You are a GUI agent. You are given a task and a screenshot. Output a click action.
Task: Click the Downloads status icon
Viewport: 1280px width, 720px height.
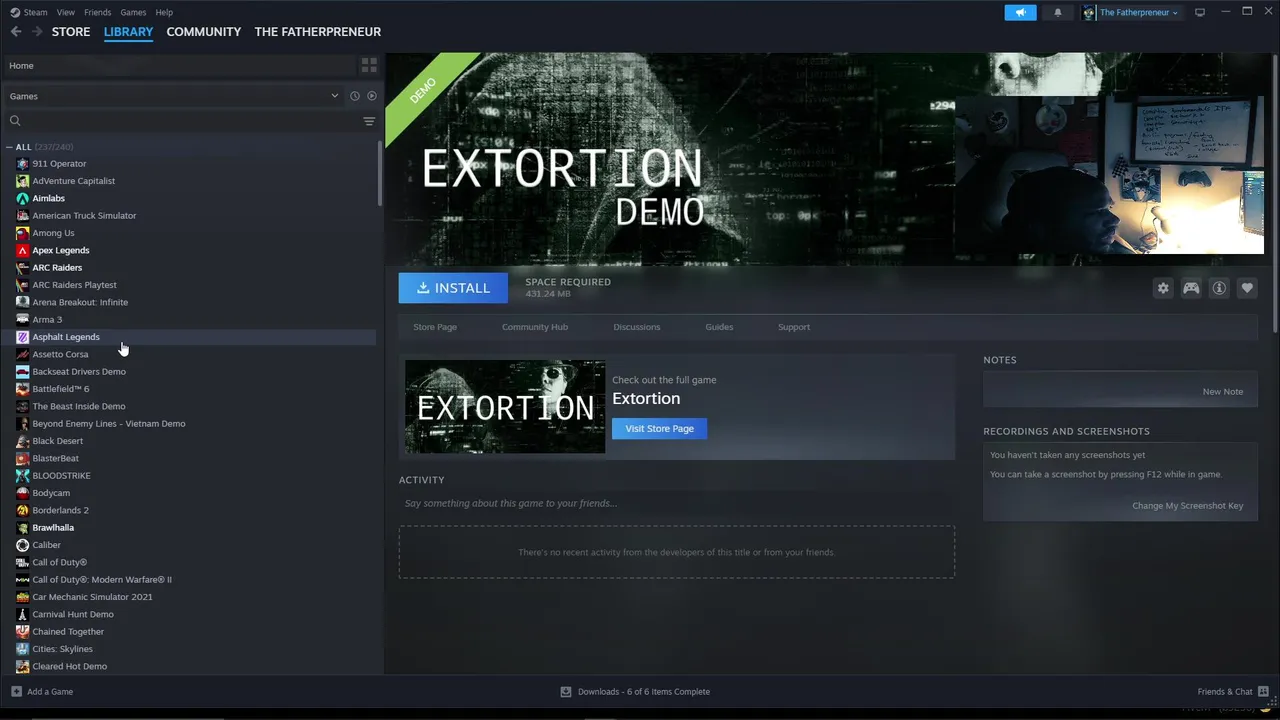566,691
